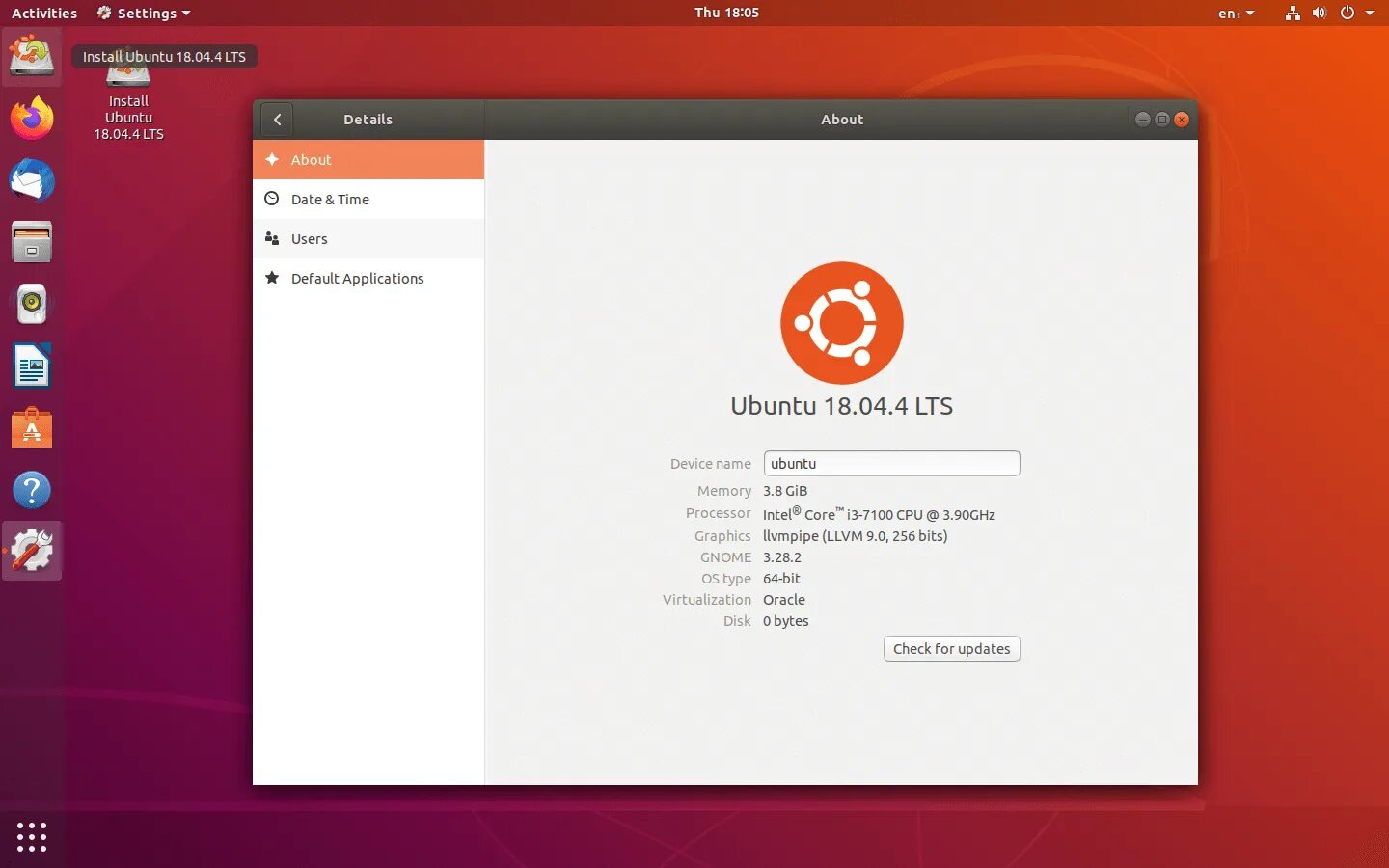This screenshot has width=1389, height=868.
Task: Open the Settings app menu in top bar
Action: [x=144, y=14]
